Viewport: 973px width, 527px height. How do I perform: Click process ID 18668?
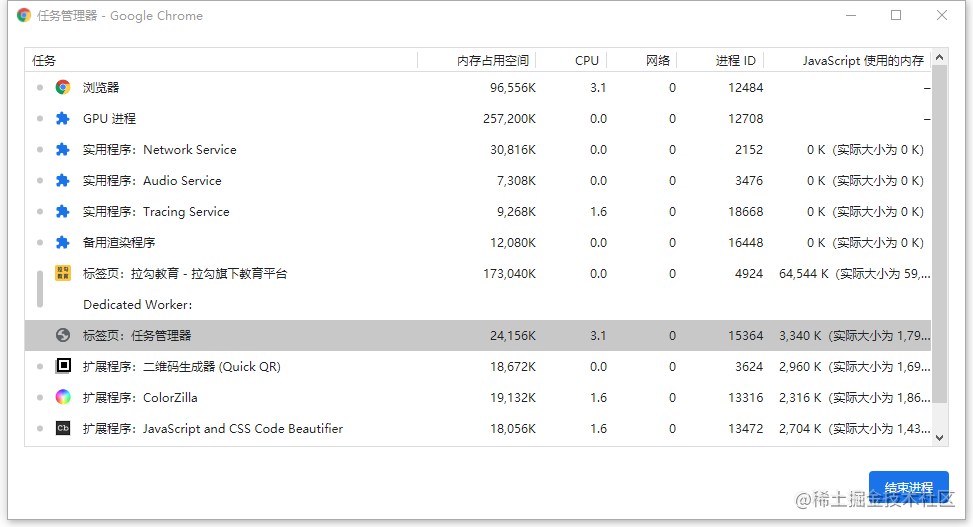(x=745, y=212)
